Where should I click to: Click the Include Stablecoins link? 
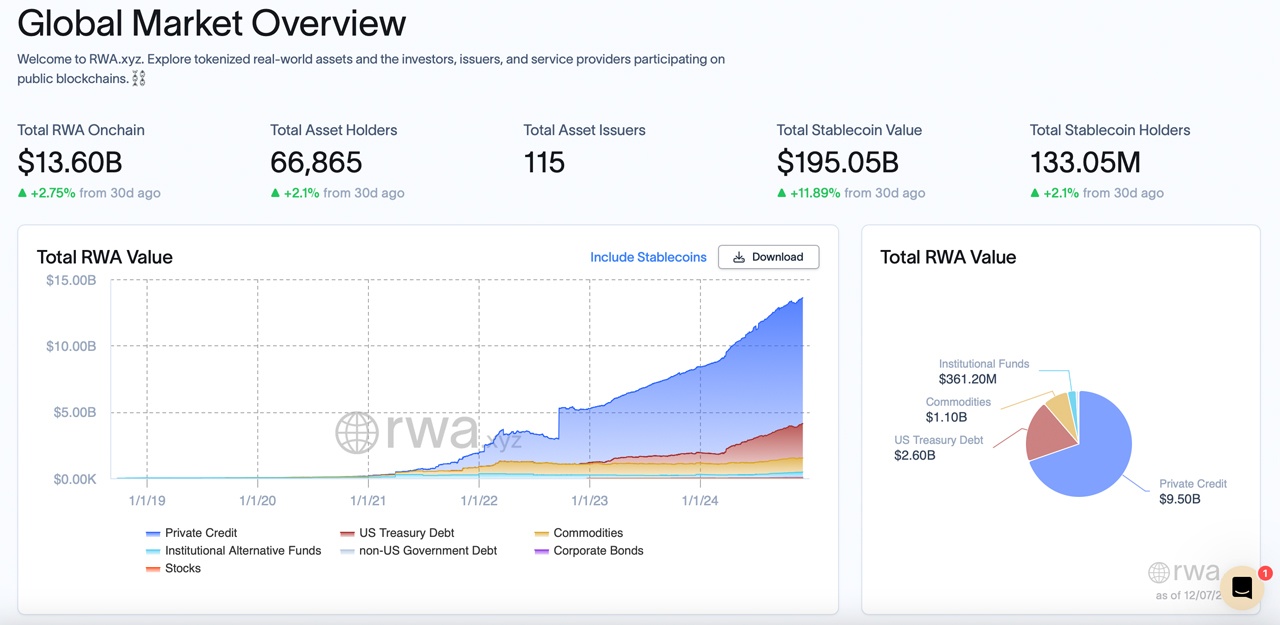click(648, 257)
